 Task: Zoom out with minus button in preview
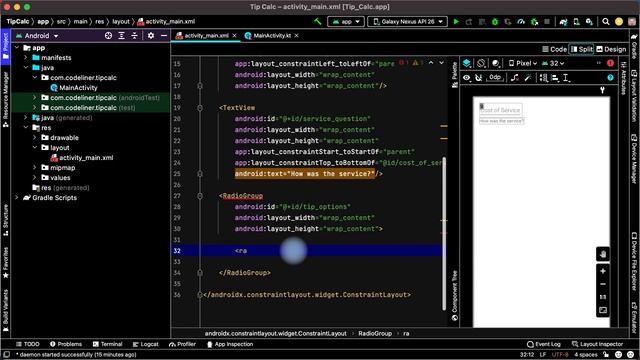coord(603,284)
